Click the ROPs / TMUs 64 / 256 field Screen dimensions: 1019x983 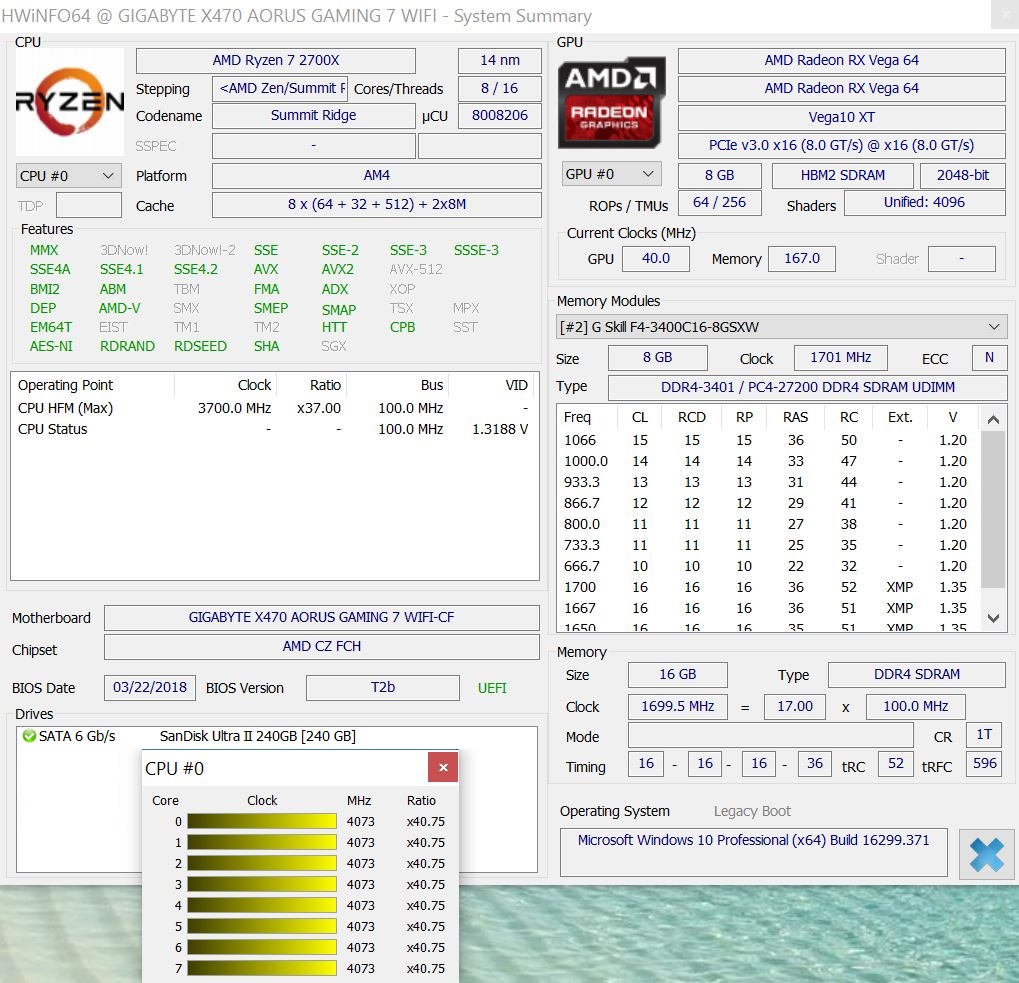pyautogui.click(x=719, y=203)
